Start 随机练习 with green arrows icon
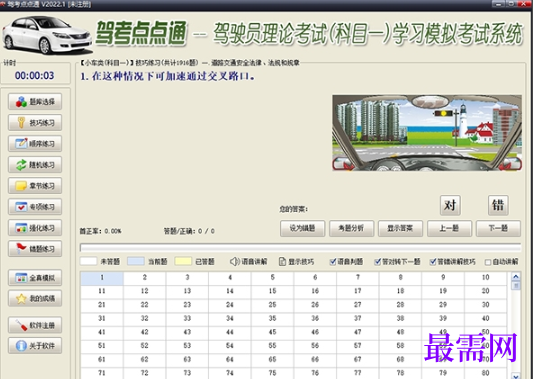 point(35,165)
